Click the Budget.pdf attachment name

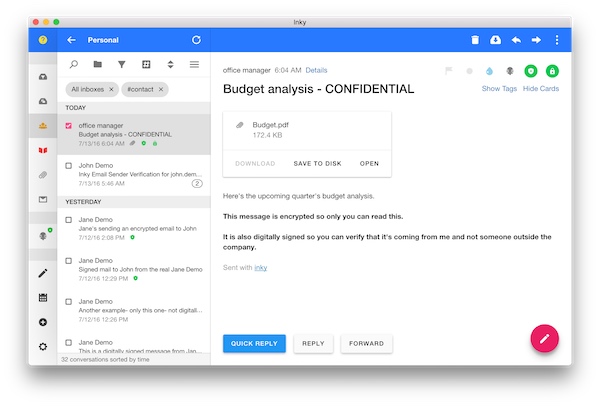click(270, 125)
